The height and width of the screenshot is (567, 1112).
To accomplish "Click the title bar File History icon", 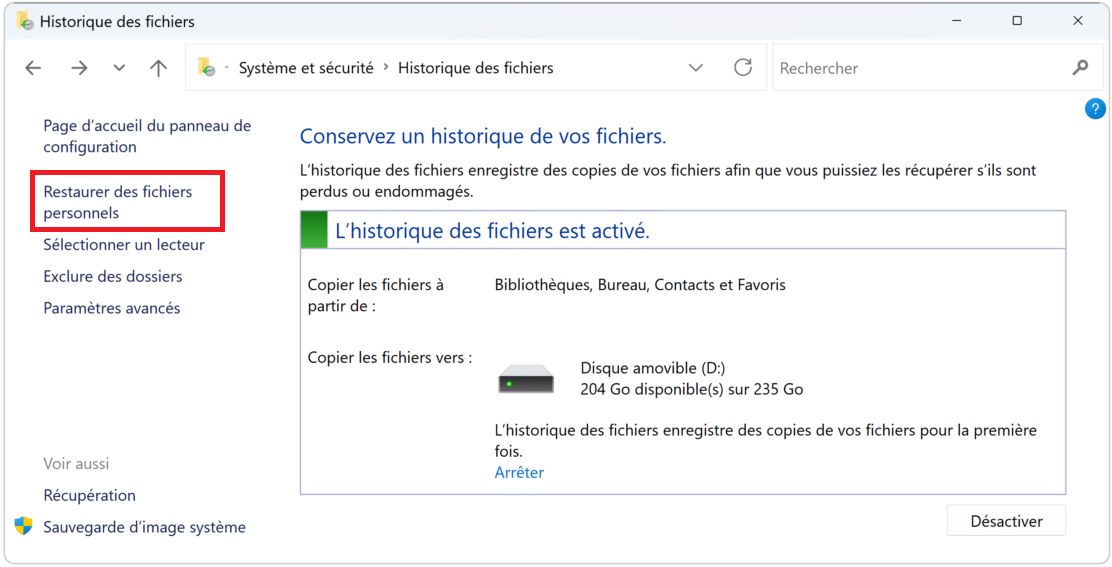I will tap(25, 21).
